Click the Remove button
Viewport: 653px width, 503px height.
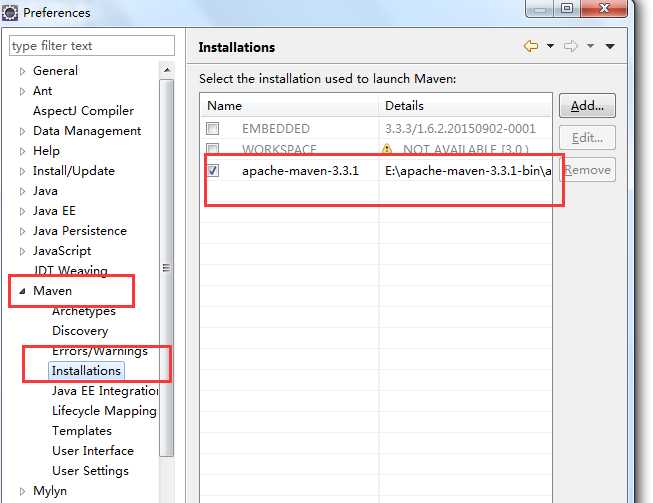pos(588,170)
